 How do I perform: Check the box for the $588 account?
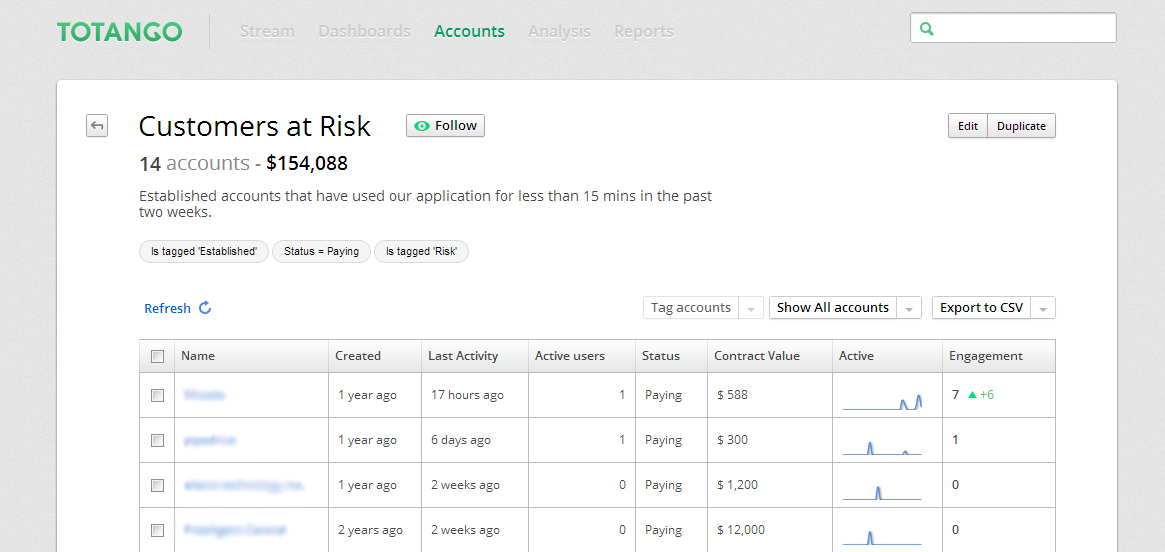[x=157, y=395]
